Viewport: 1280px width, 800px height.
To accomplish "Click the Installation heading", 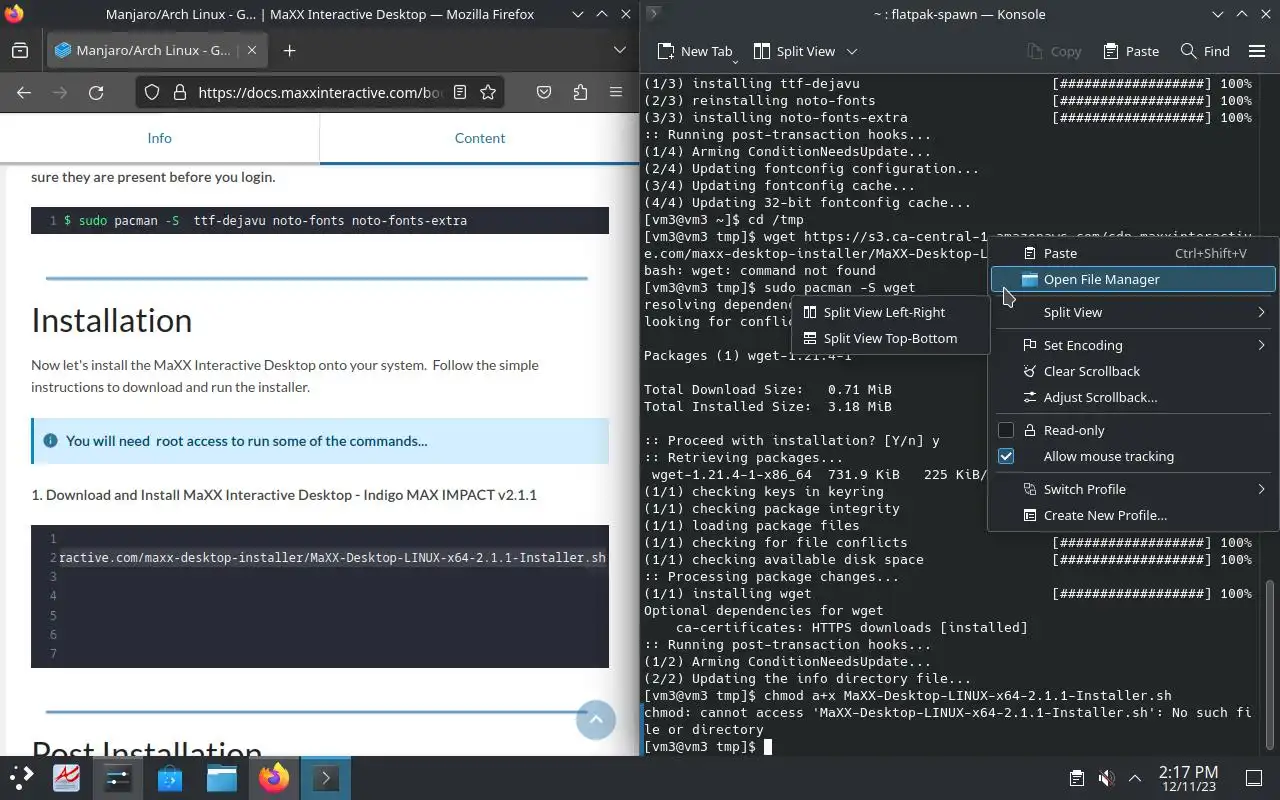I will (x=112, y=320).
